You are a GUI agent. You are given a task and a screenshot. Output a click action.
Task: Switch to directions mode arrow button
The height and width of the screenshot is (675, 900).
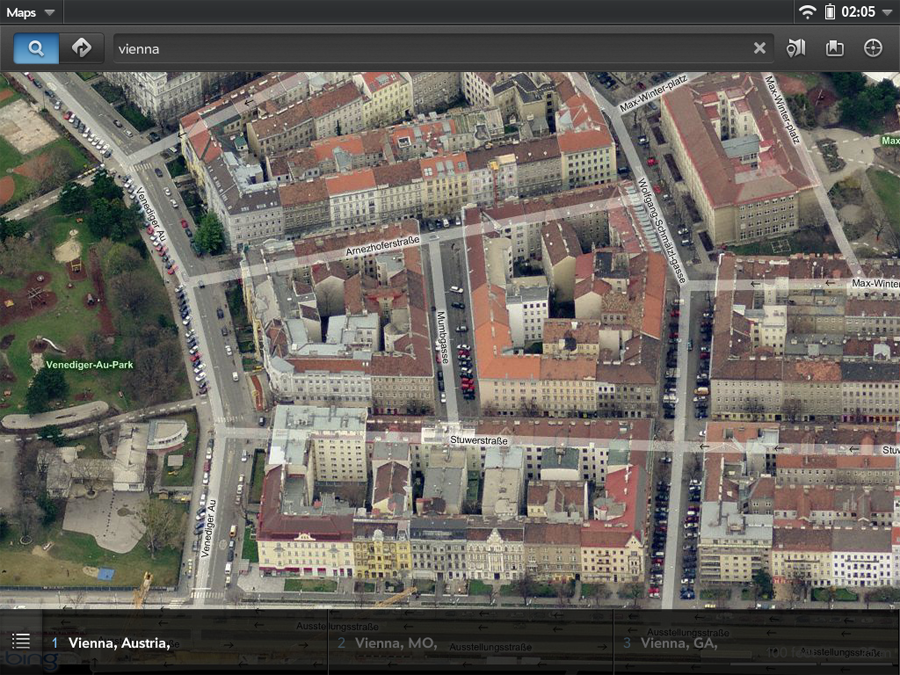[x=81, y=48]
